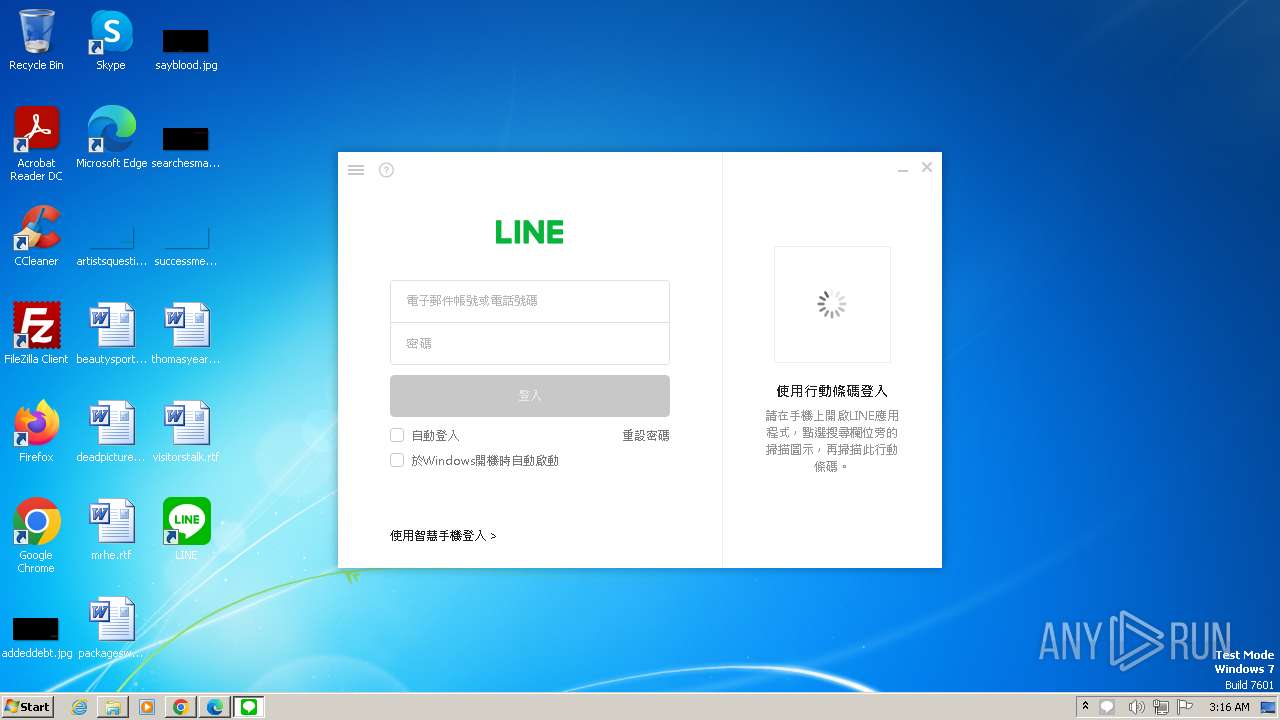
Task: Select the Microsoft Edge desktop shortcut
Action: (x=111, y=138)
